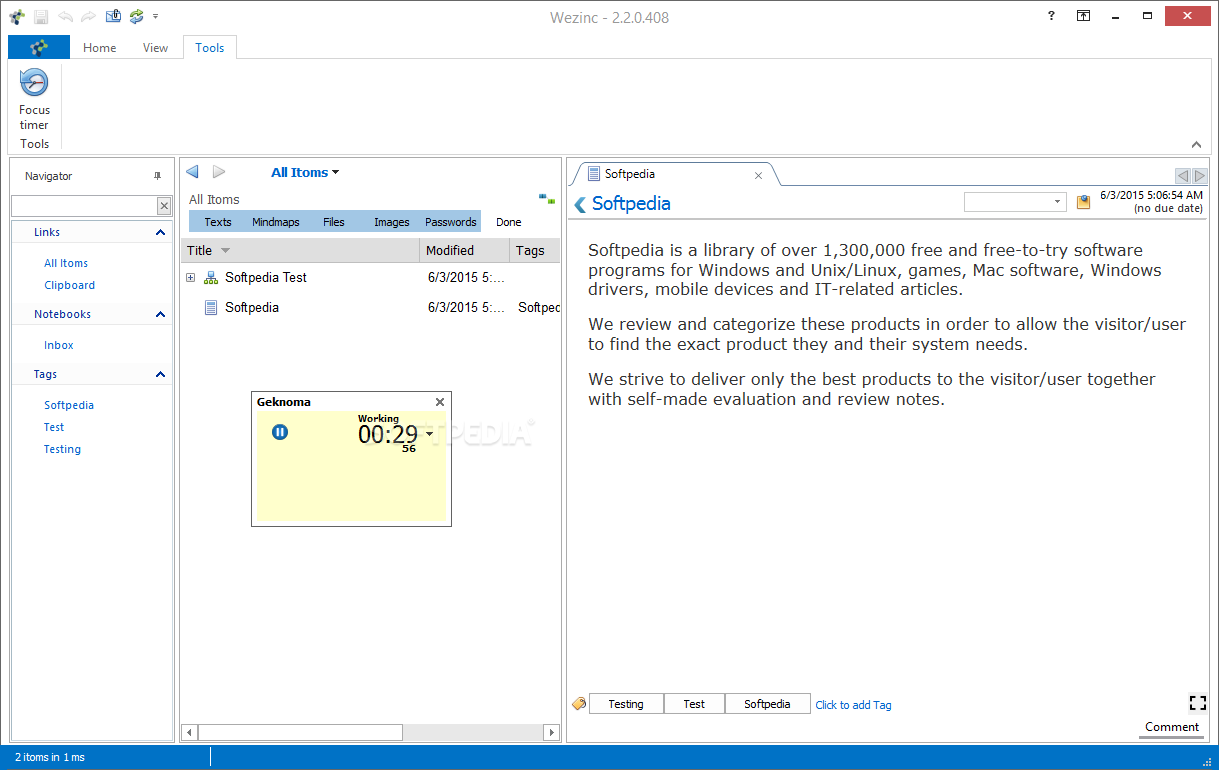Collapse the Links section
The image size is (1219, 770).
pyautogui.click(x=161, y=232)
